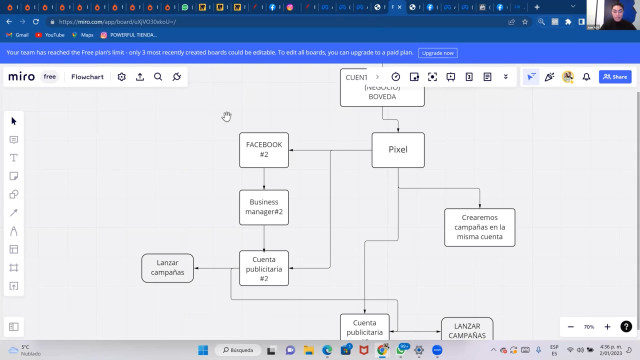Expand the collapsed toolbar chevron arrow

[x=377, y=77]
